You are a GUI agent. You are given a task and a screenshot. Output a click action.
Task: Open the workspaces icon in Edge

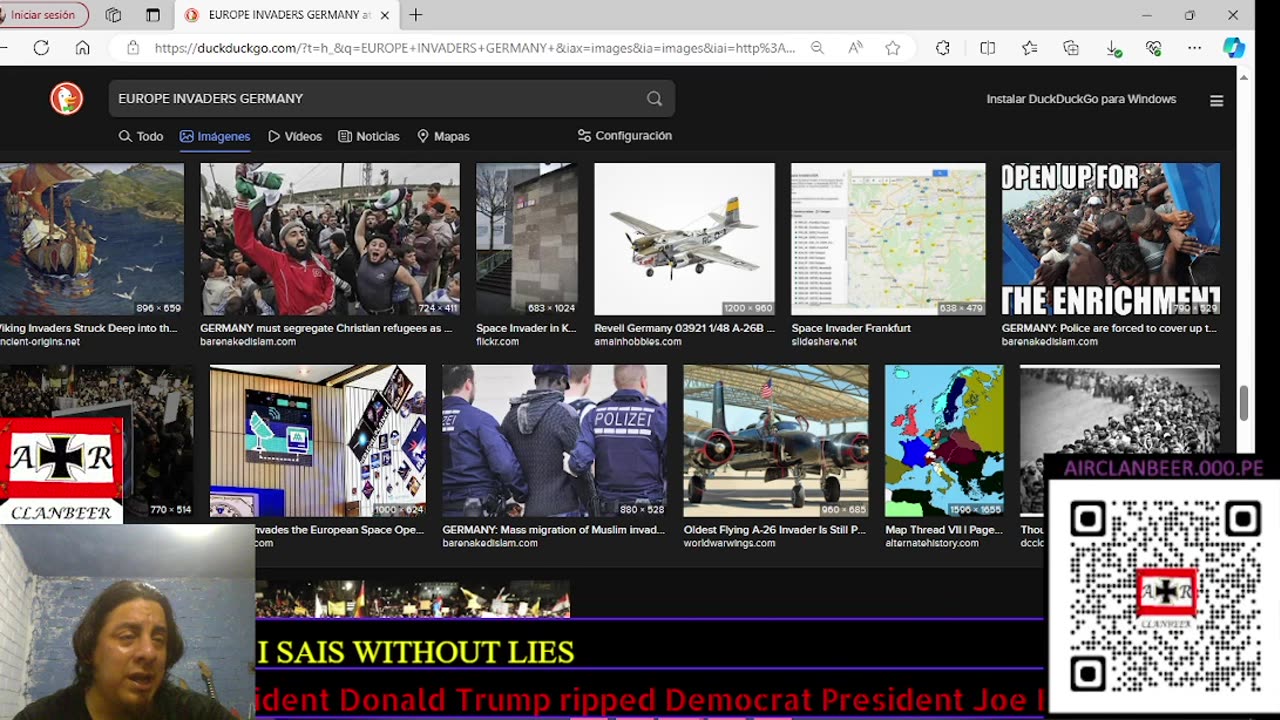[x=113, y=15]
